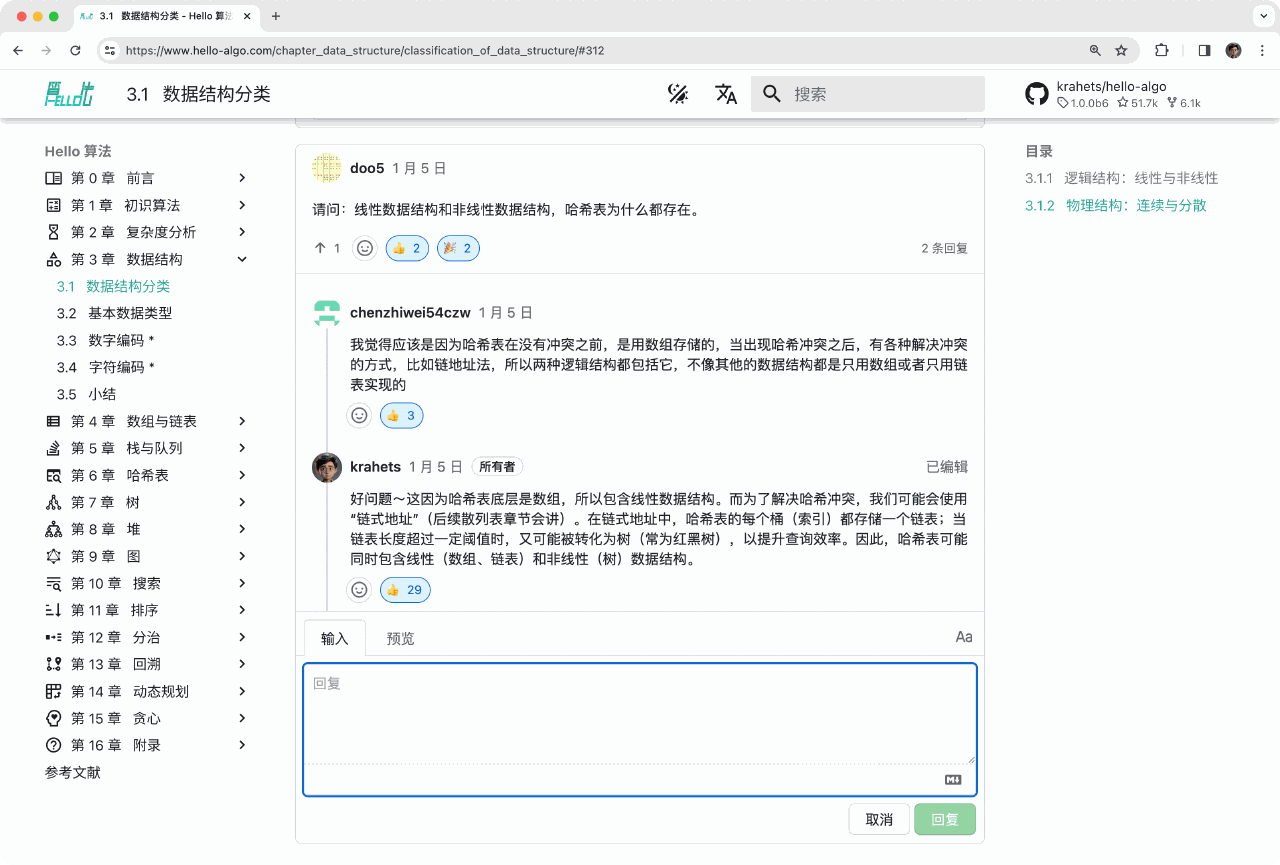Toggle the thumbs-up reaction on chenzhiwei54czw's reply

(x=401, y=414)
